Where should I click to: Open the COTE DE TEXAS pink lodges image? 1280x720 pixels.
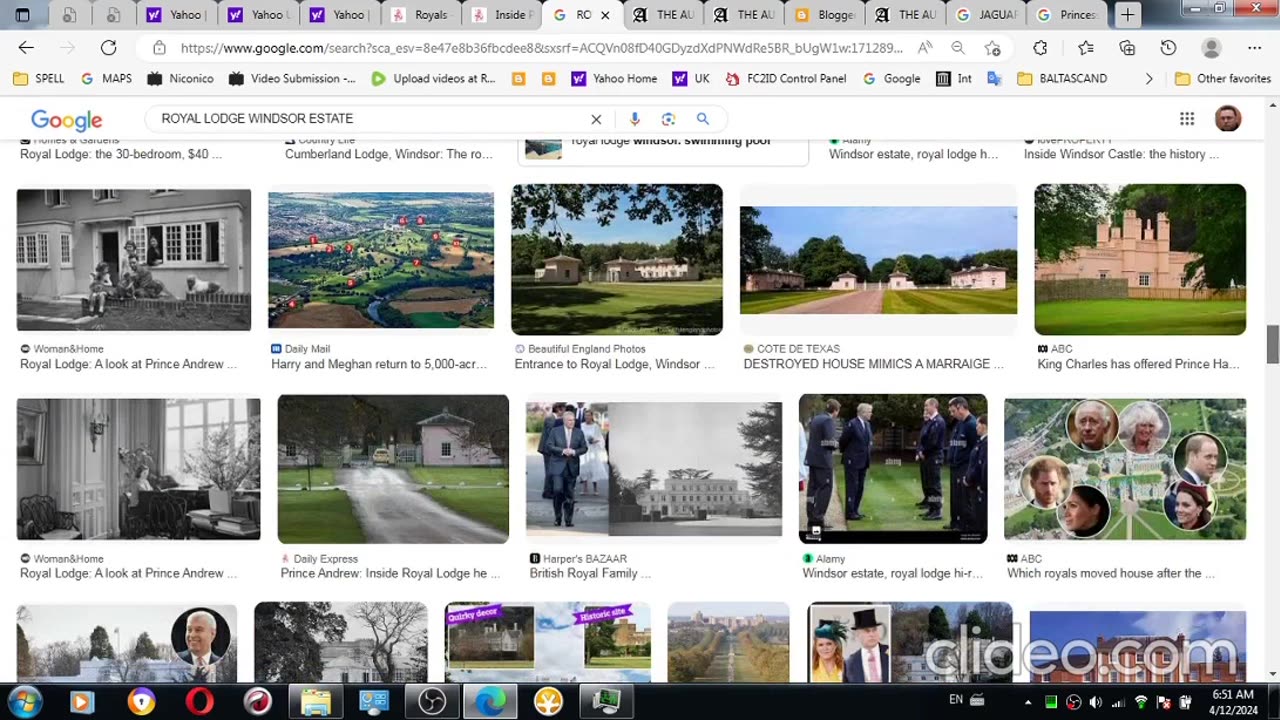(x=878, y=260)
